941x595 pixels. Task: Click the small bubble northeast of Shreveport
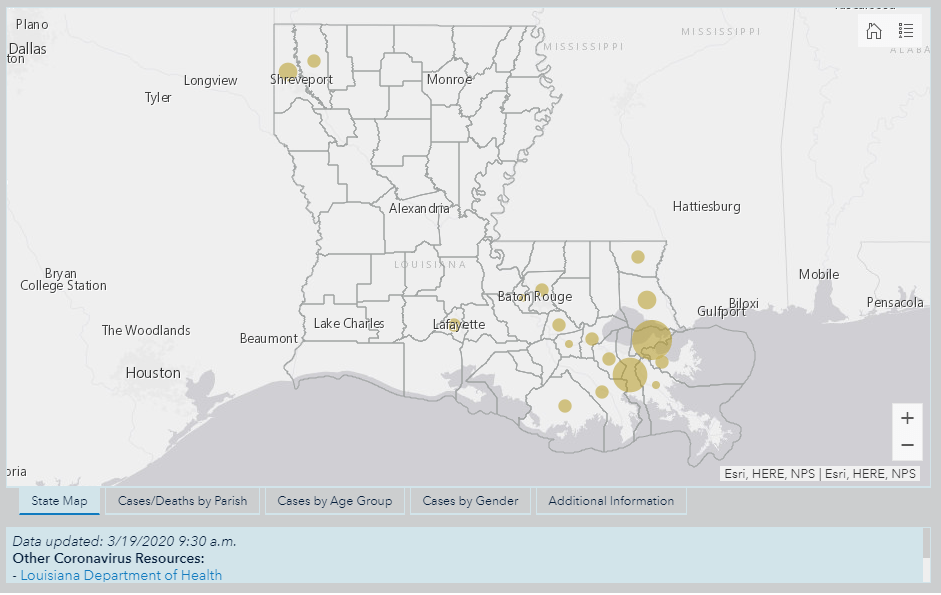click(x=314, y=61)
